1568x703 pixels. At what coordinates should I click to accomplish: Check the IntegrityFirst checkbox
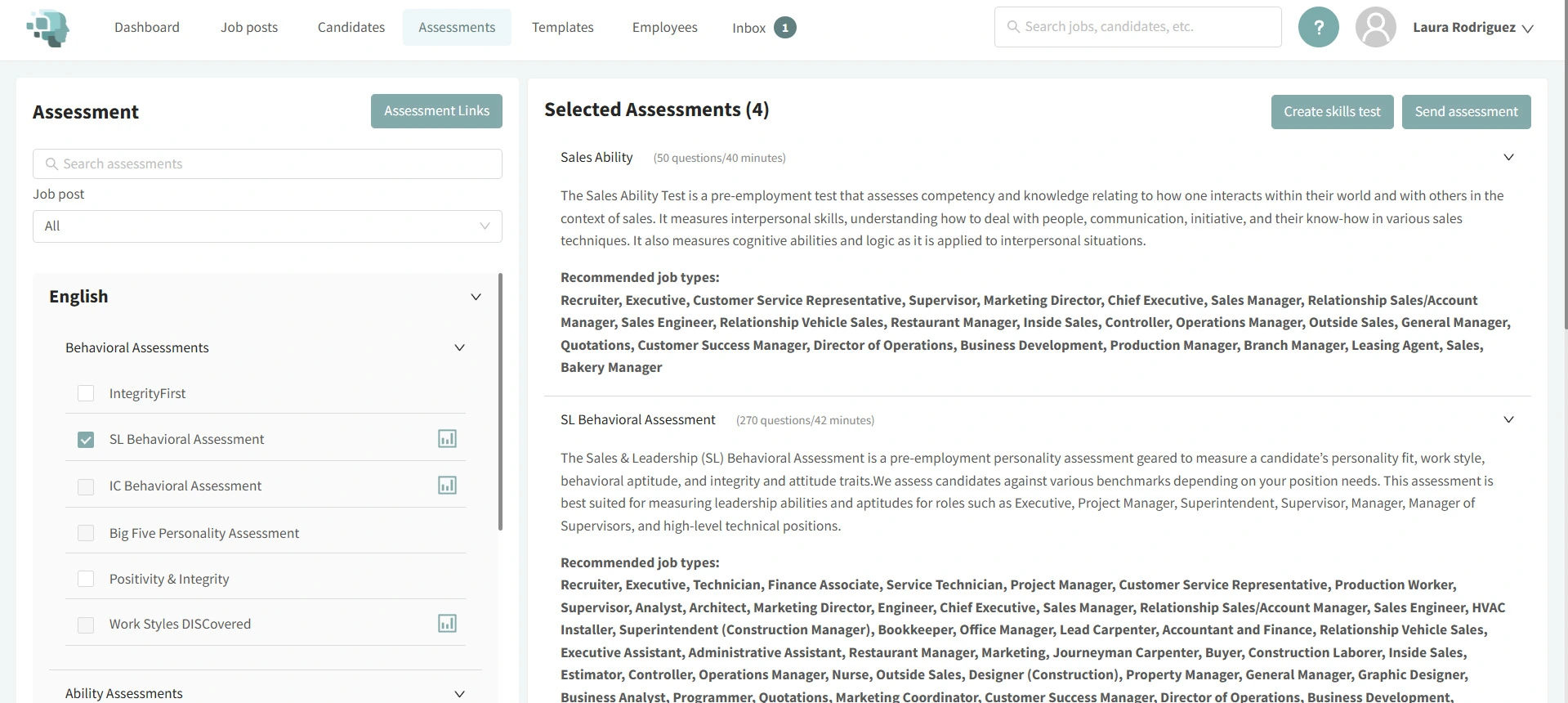click(x=86, y=393)
